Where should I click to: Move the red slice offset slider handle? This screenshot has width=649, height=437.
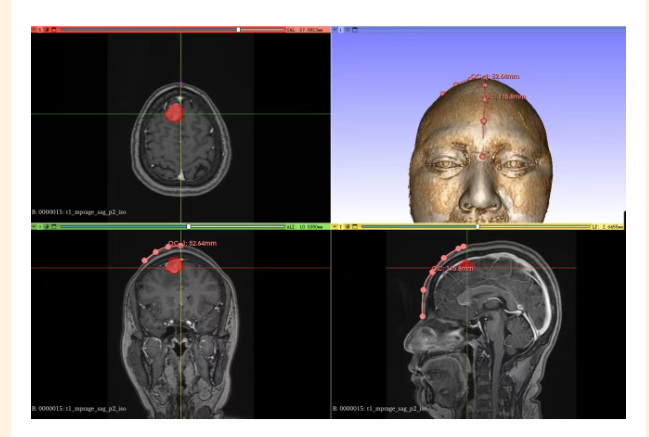tap(238, 30)
